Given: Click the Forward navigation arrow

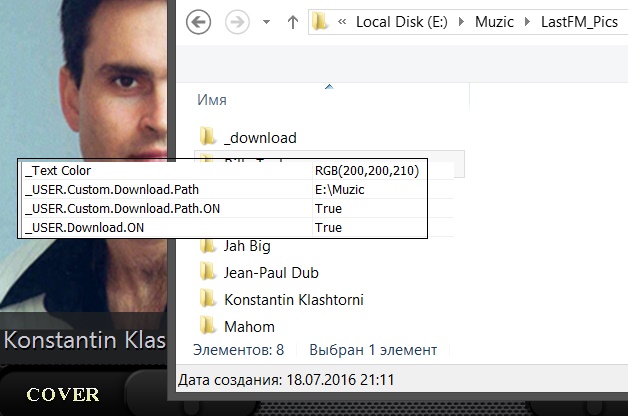Looking at the screenshot, I should [x=236, y=22].
